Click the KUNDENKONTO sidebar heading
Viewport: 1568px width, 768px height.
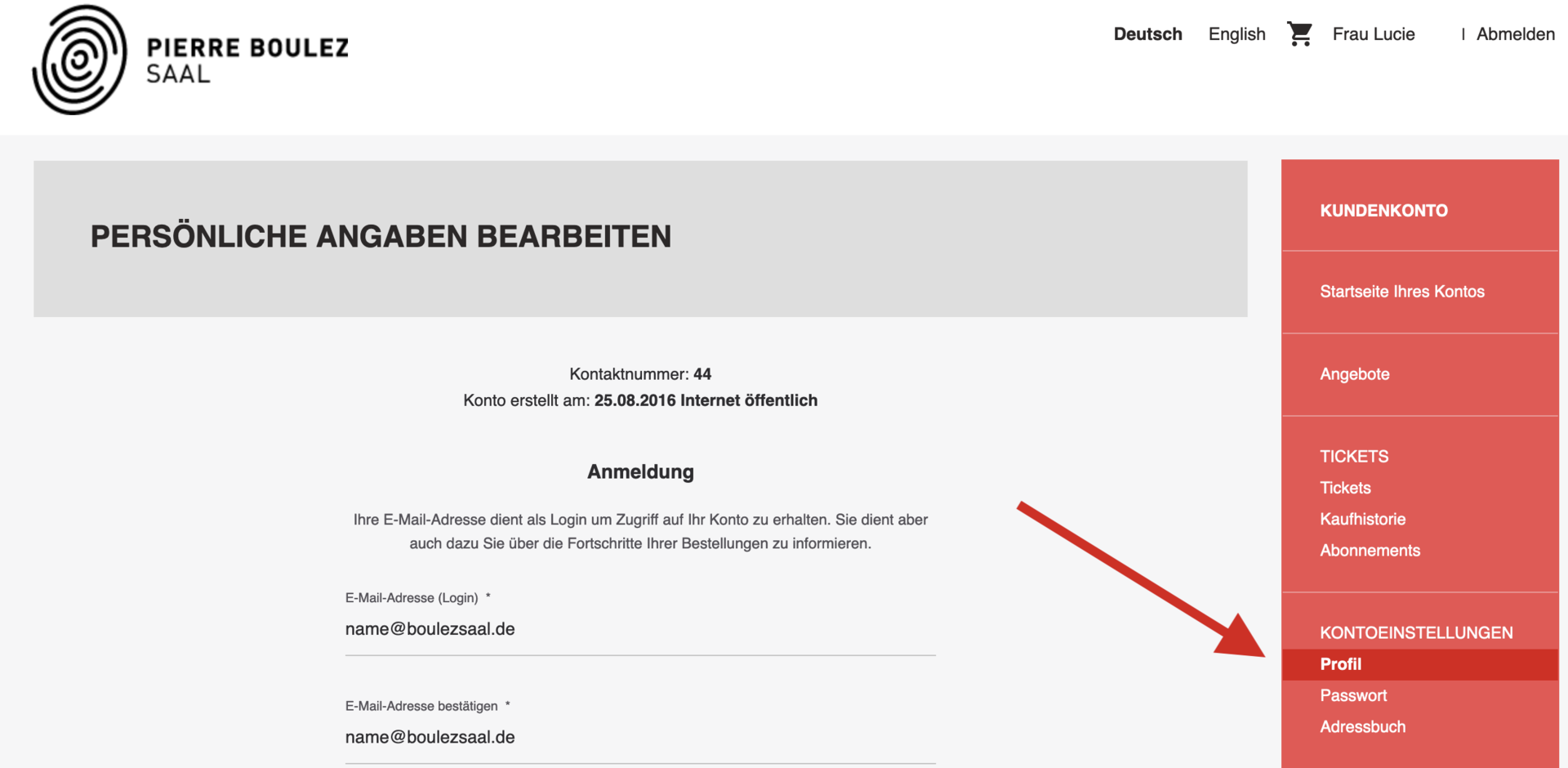coord(1383,211)
